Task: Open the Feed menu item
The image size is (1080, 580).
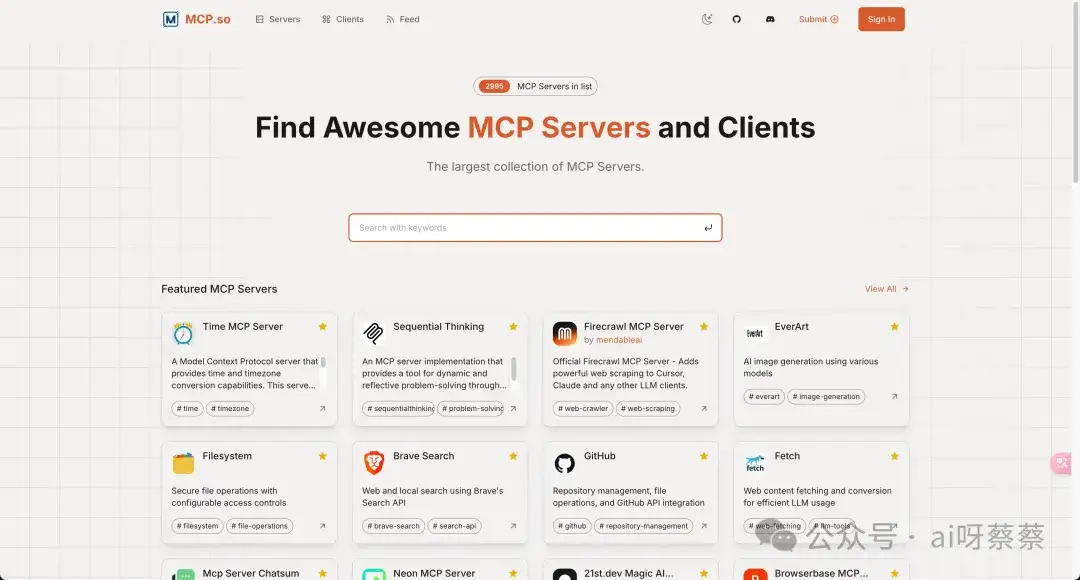Action: 403,19
